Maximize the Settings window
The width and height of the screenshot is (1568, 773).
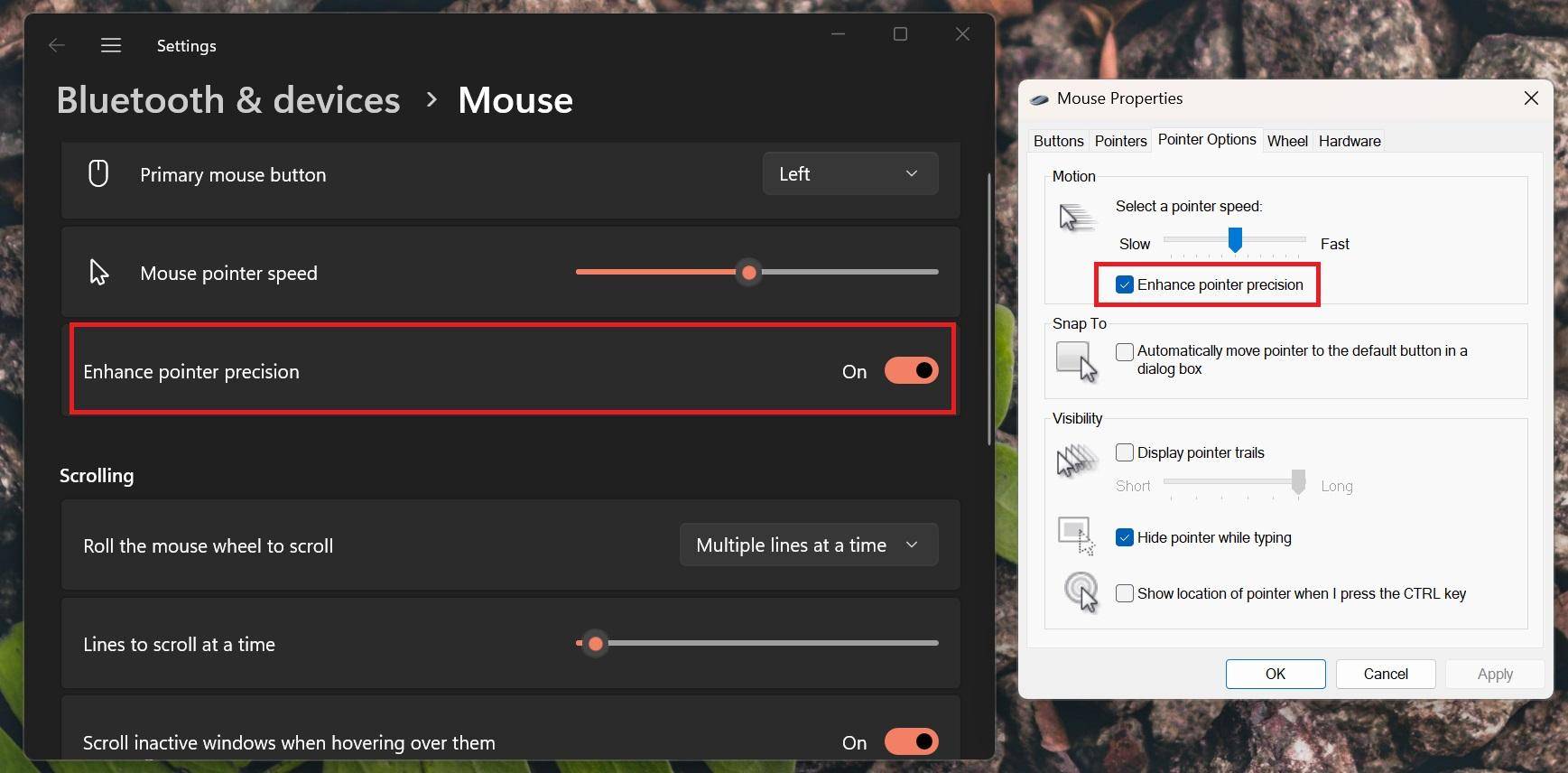[900, 34]
